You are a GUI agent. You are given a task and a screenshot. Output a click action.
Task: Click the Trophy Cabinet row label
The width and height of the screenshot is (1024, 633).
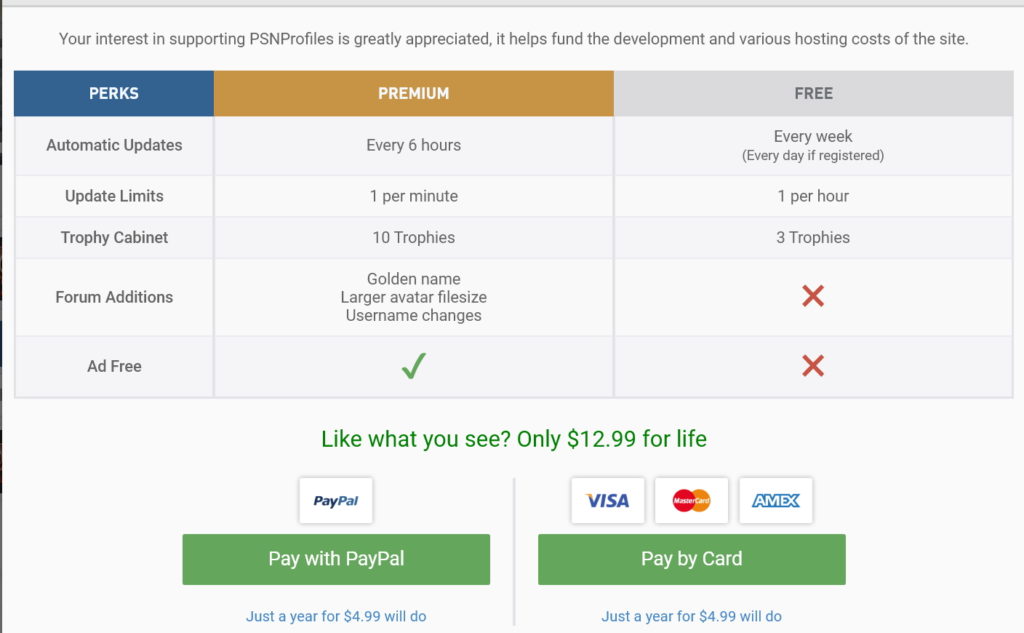coord(114,237)
